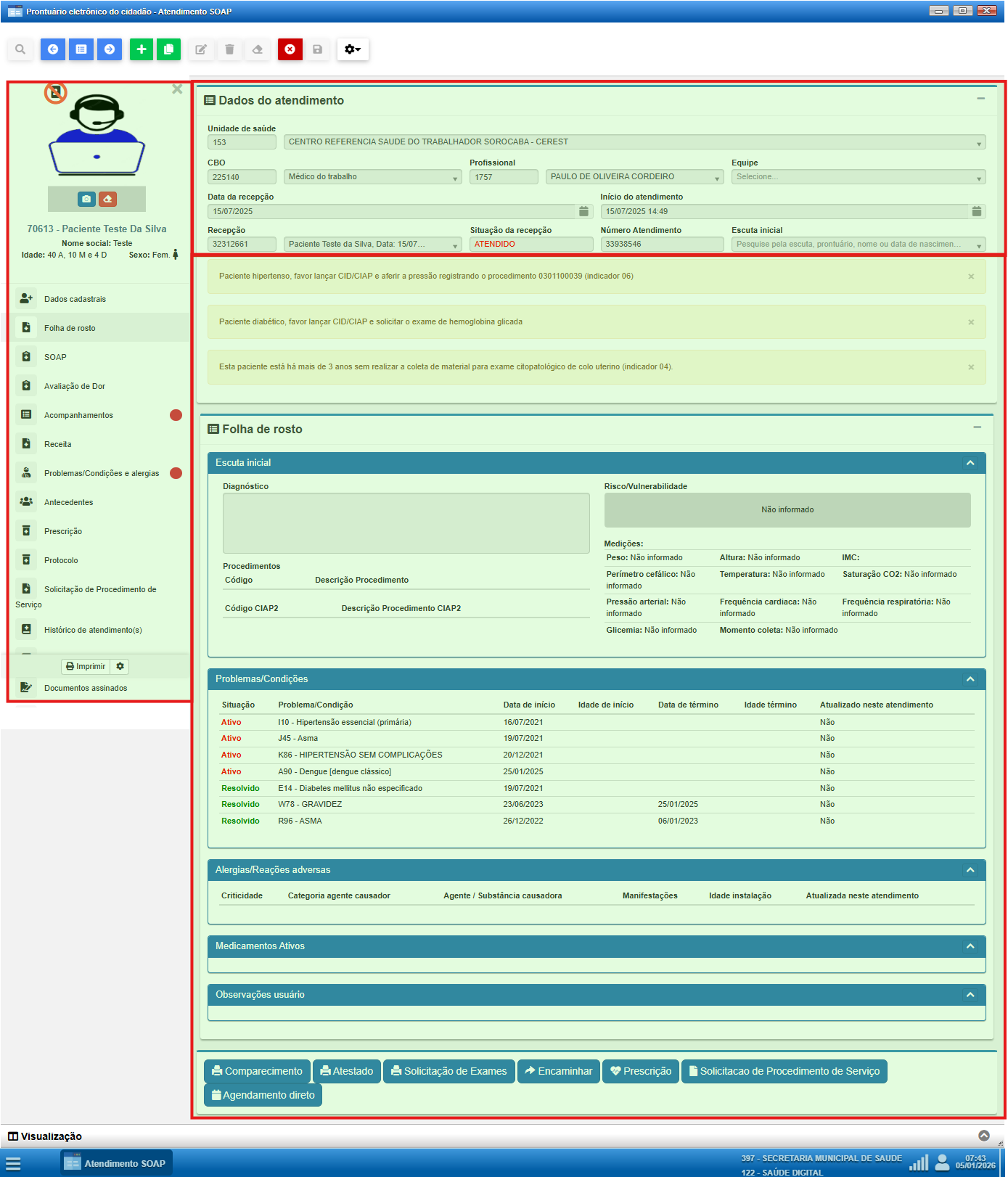Click the Imprimir print button
Viewport: 1008px width, 1177px height.
[x=86, y=666]
